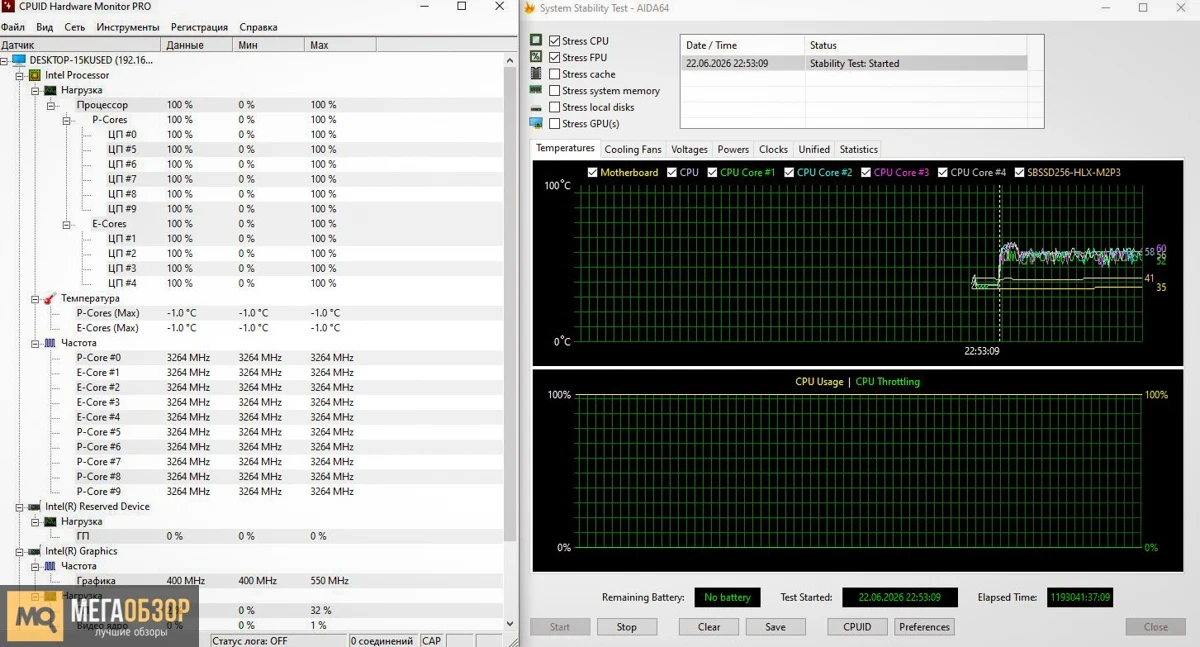
Task: Uncheck Motherboard in the temperature graph legend
Action: coord(593,172)
